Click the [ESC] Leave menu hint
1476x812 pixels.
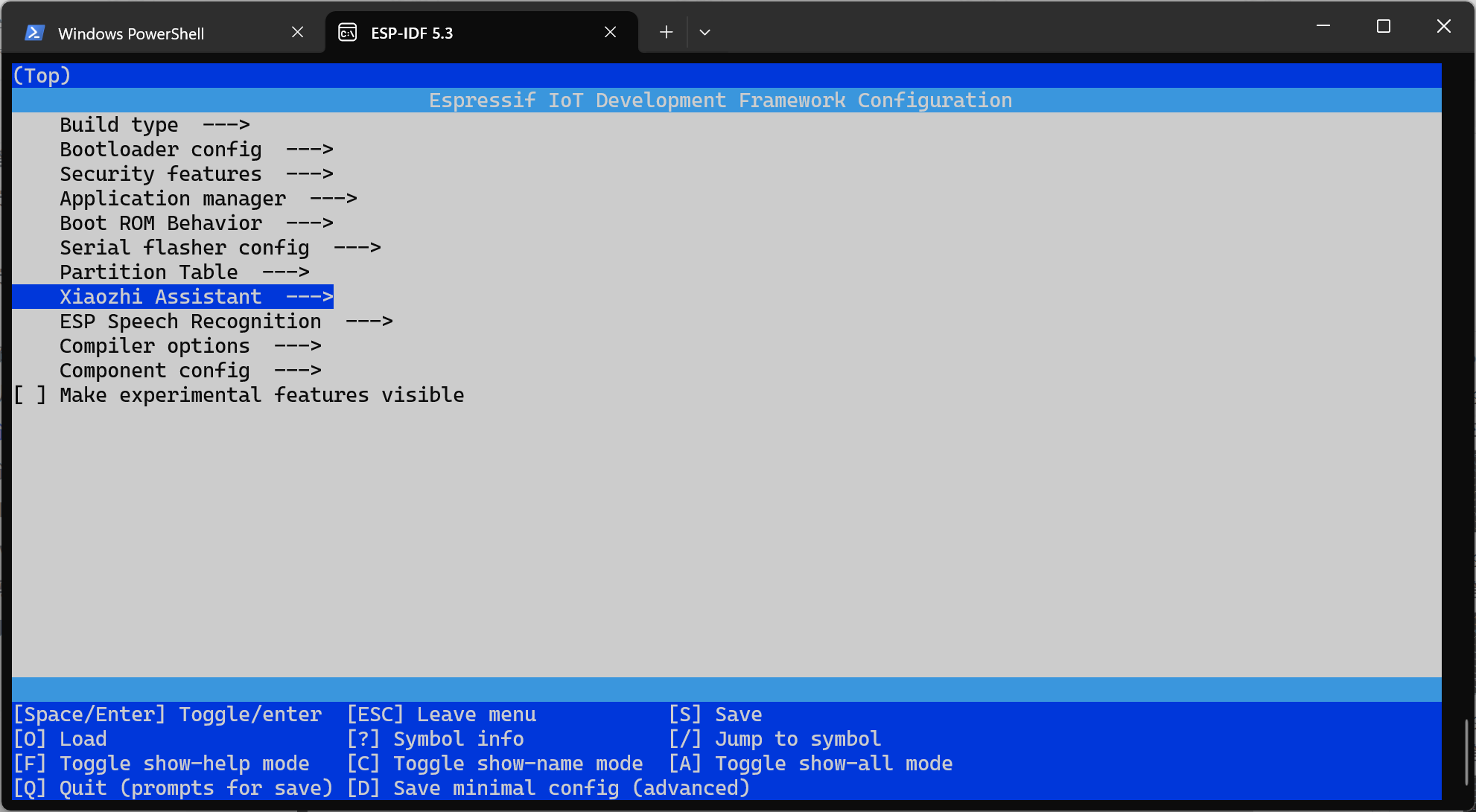441,714
